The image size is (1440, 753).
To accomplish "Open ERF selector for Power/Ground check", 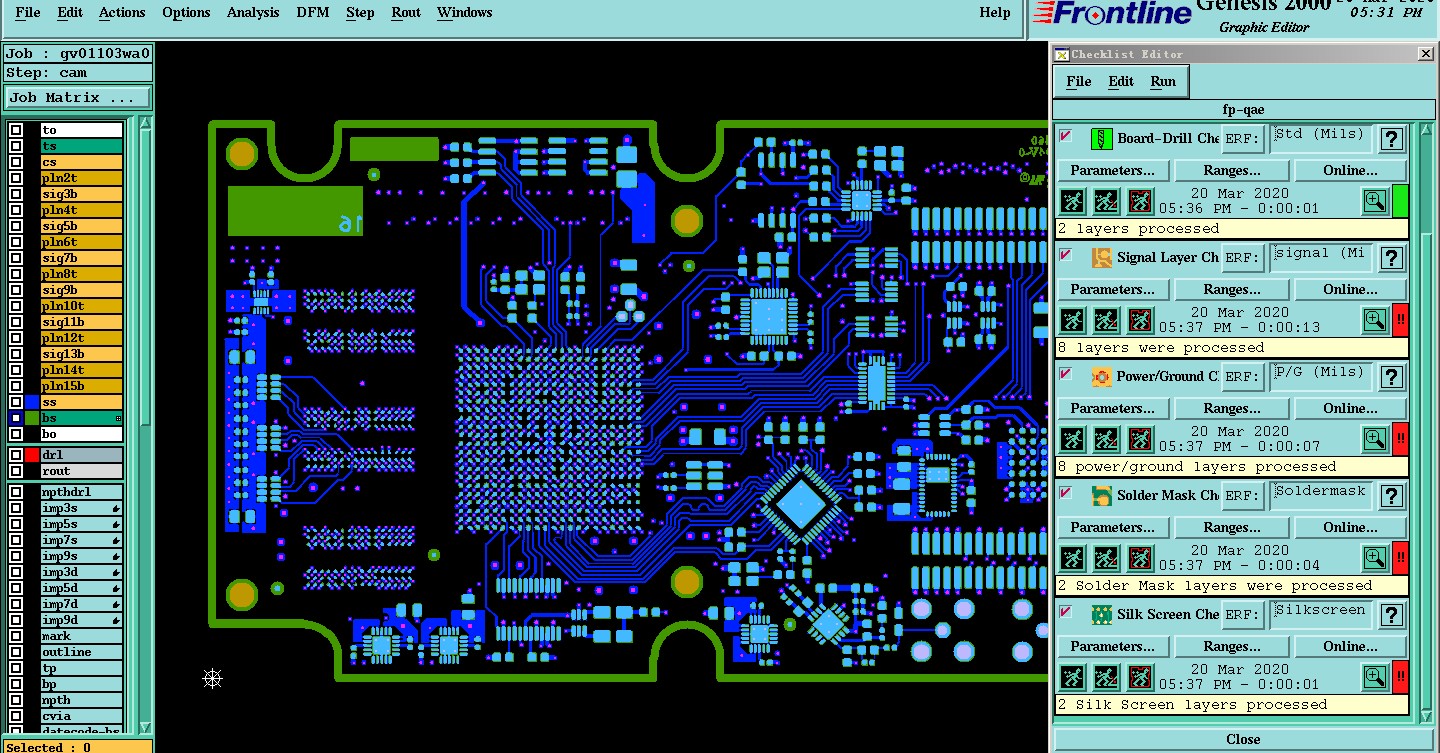I will (x=1242, y=377).
